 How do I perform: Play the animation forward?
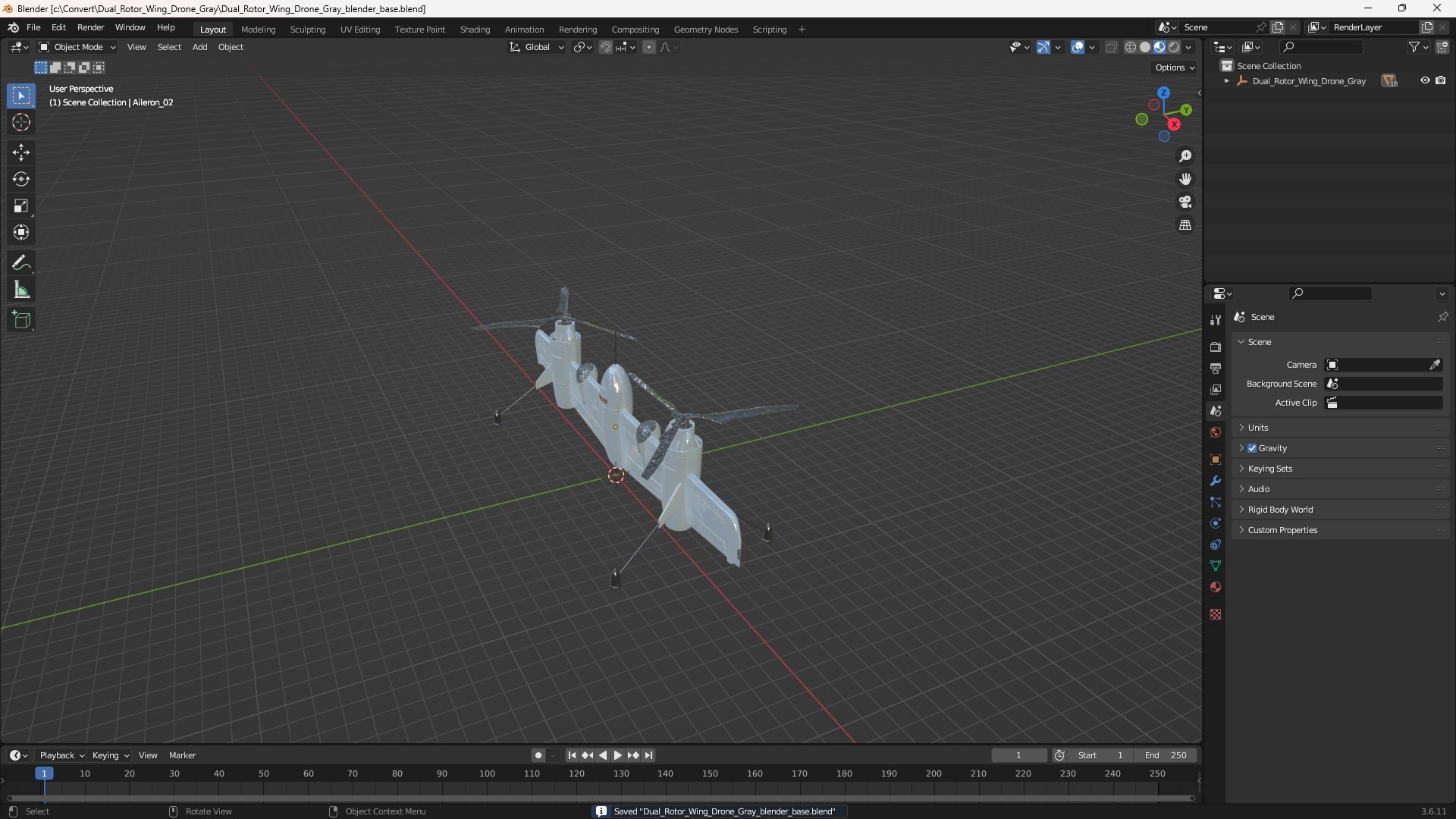[x=617, y=755]
